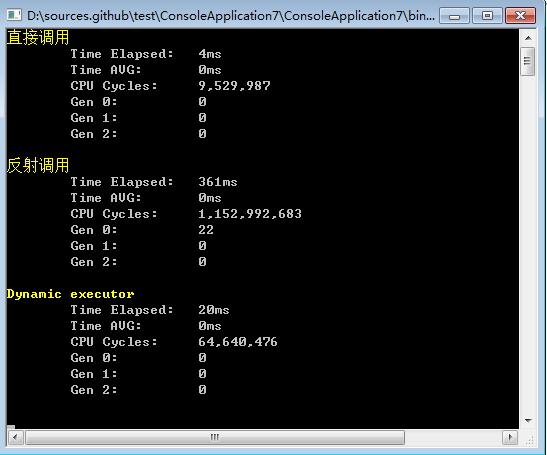Viewport: 547px width, 455px height.
Task: Click the 直接调用 heading text
Action: coord(38,37)
